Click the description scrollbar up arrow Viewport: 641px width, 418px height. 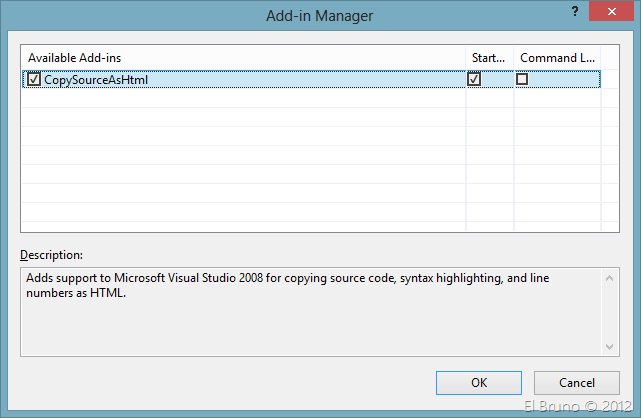coord(610,277)
